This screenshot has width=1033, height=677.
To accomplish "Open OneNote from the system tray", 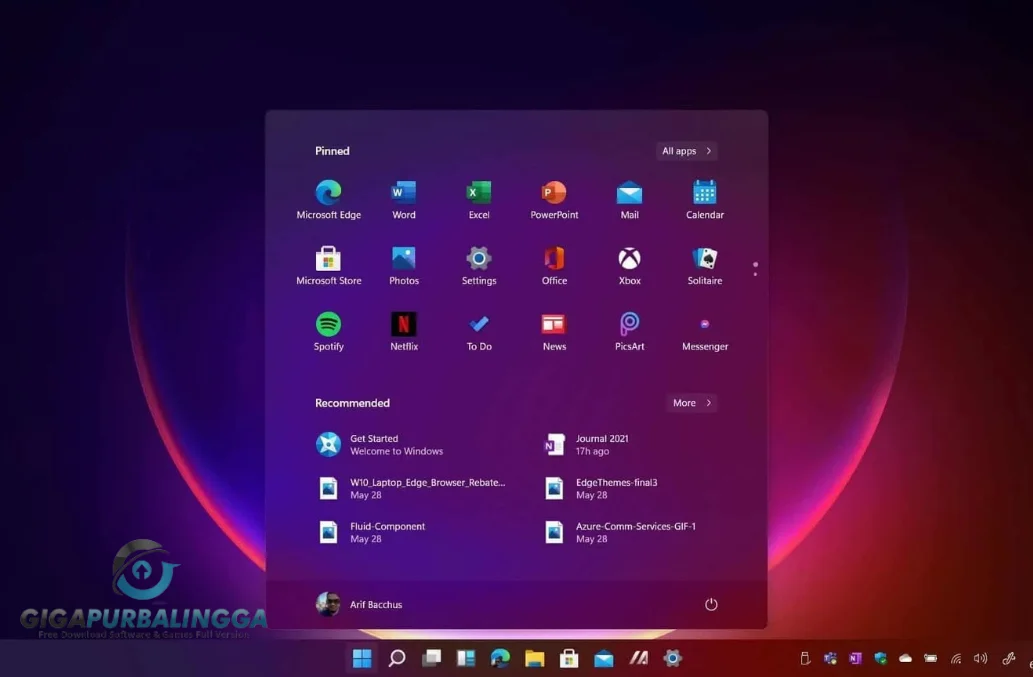I will click(x=856, y=658).
